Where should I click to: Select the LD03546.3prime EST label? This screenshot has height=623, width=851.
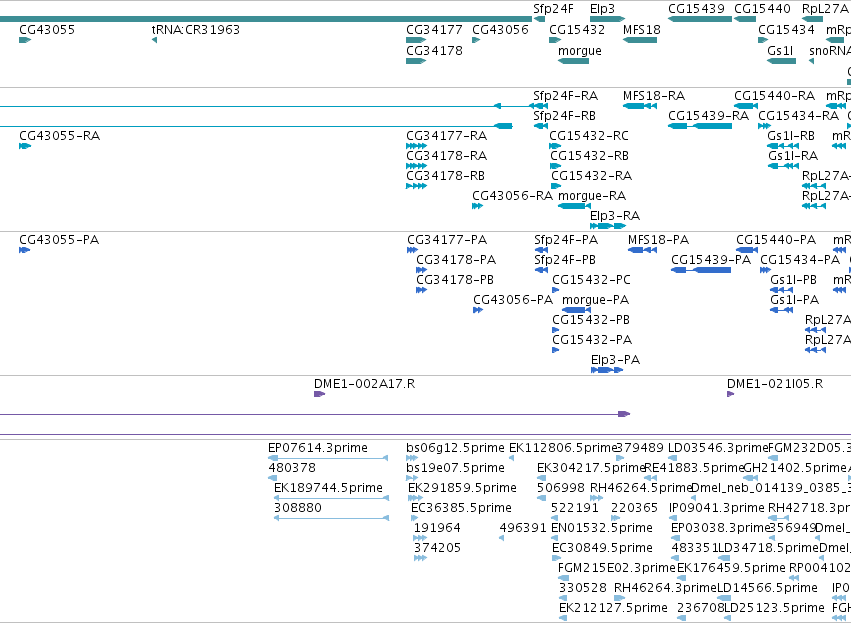(718, 448)
